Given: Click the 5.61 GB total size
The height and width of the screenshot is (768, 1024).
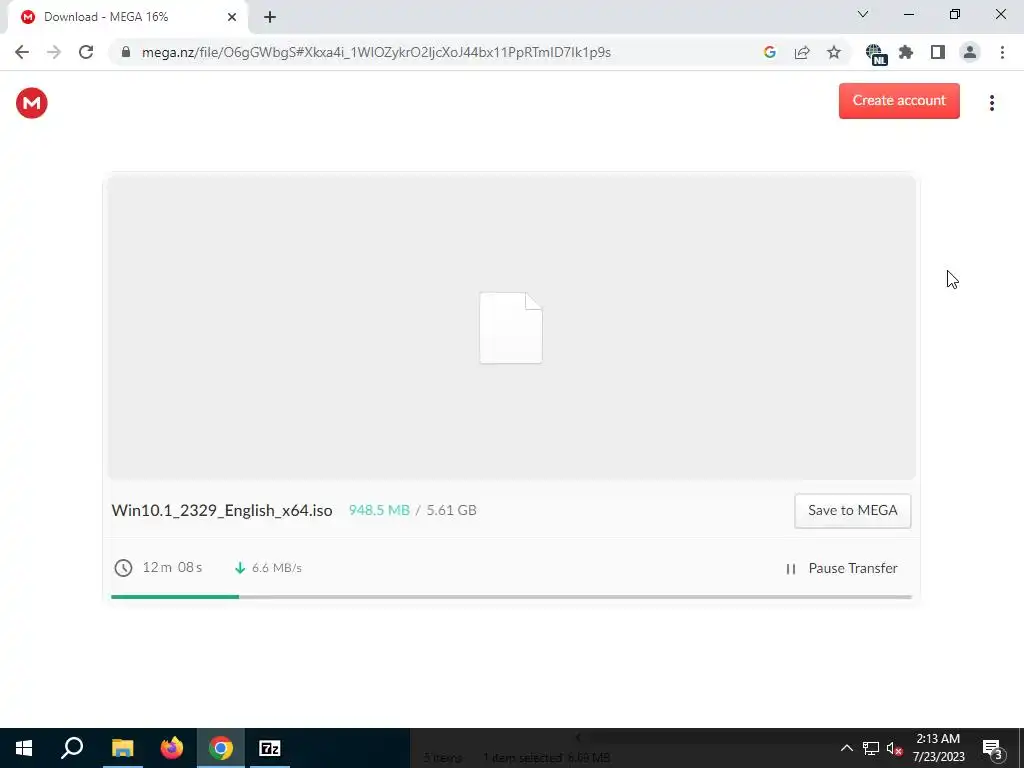Looking at the screenshot, I should [451, 511].
